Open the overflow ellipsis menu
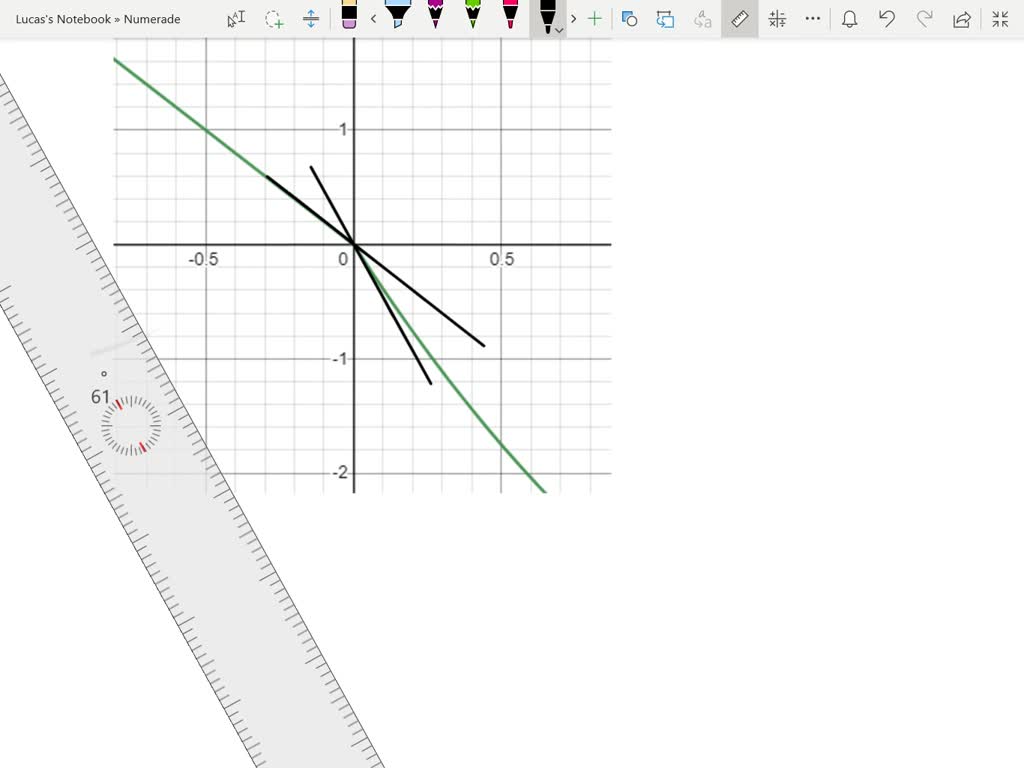Viewport: 1024px width, 768px height. coord(811,18)
